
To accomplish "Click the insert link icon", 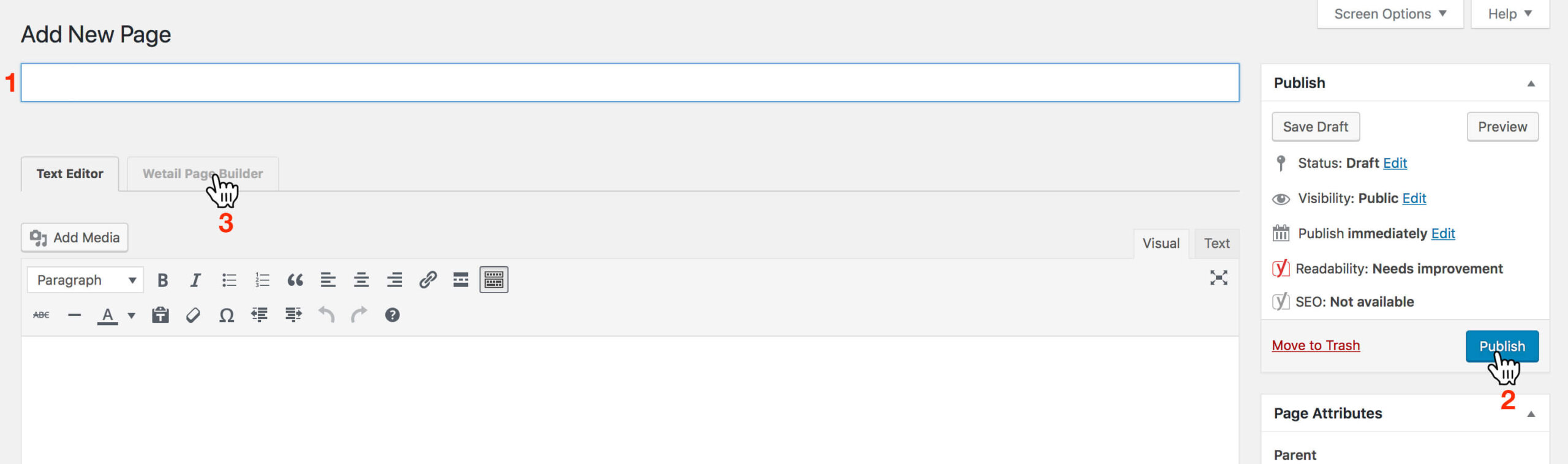I will (428, 280).
